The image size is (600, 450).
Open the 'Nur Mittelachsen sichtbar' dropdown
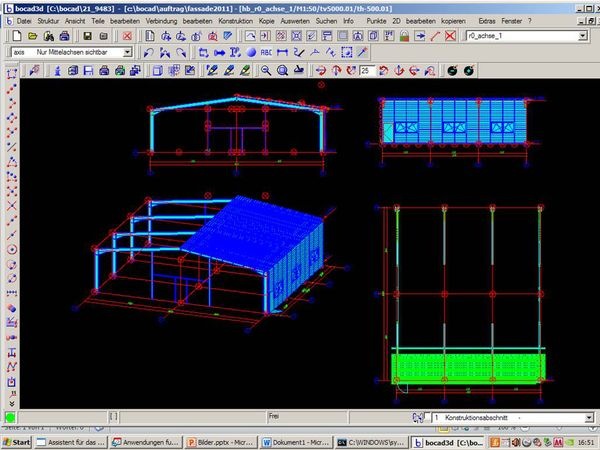tap(127, 52)
